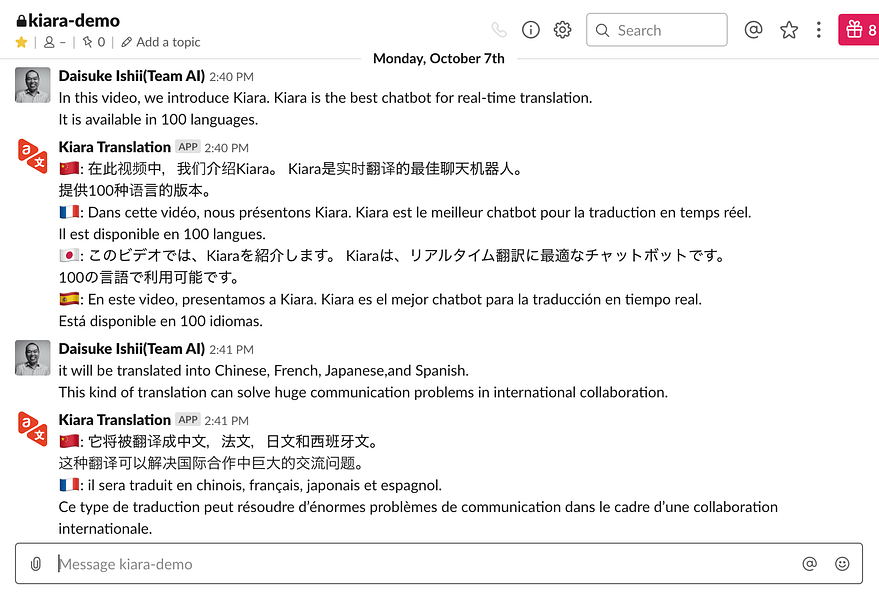Open emoji picker smiley icon

pyautogui.click(x=842, y=564)
